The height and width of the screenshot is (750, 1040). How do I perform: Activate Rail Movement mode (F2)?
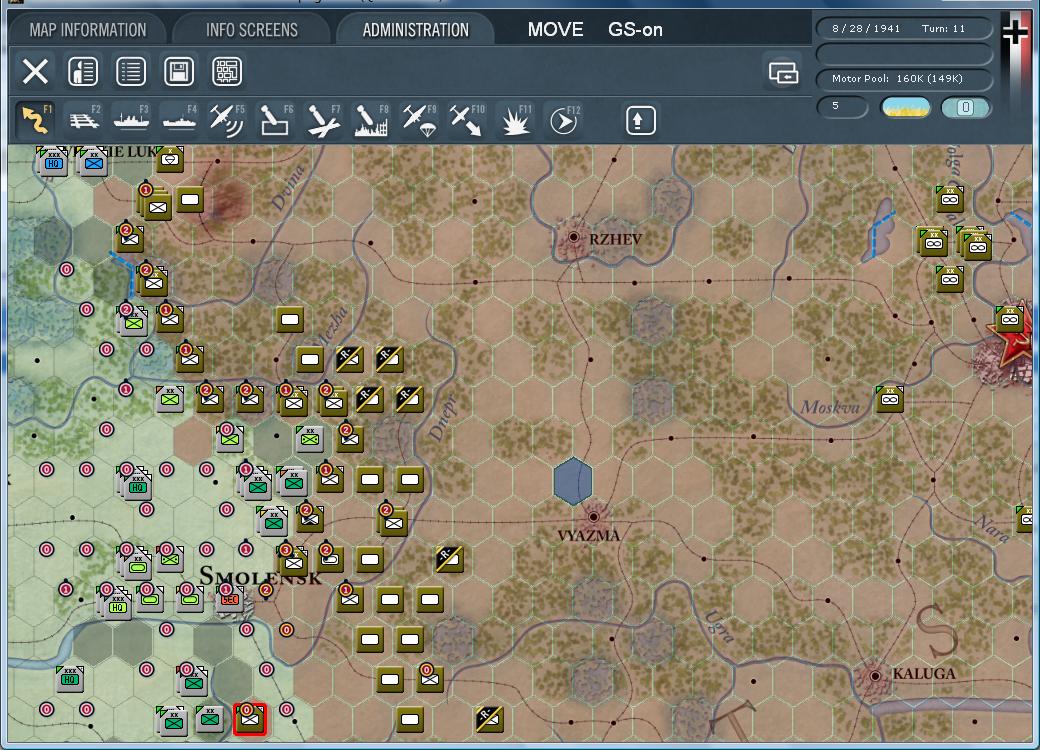click(x=84, y=121)
